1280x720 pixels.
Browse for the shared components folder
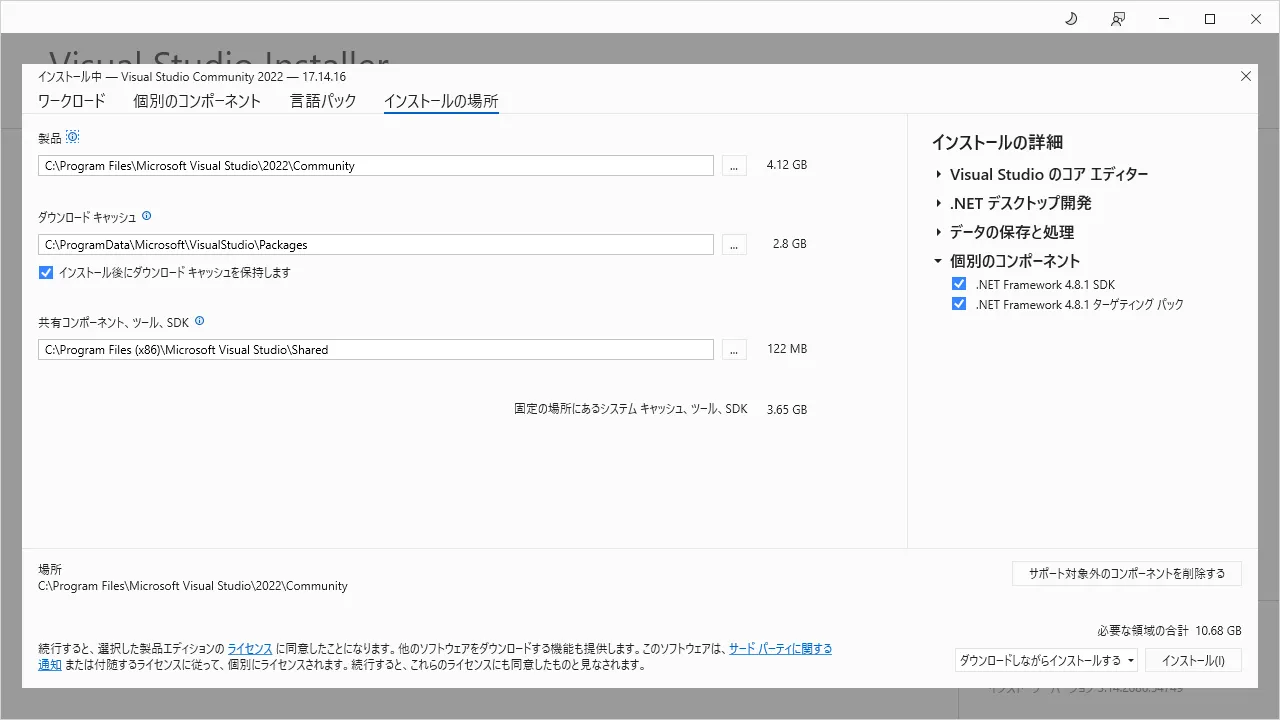[733, 350]
